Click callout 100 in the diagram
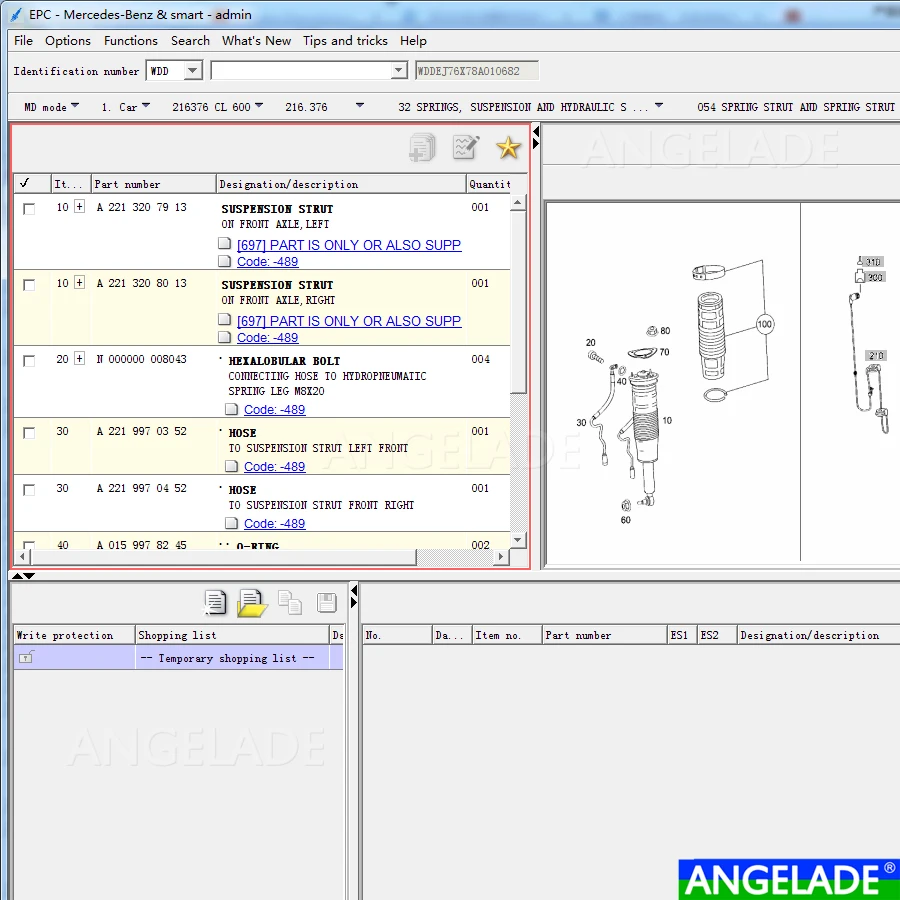 pyautogui.click(x=765, y=324)
